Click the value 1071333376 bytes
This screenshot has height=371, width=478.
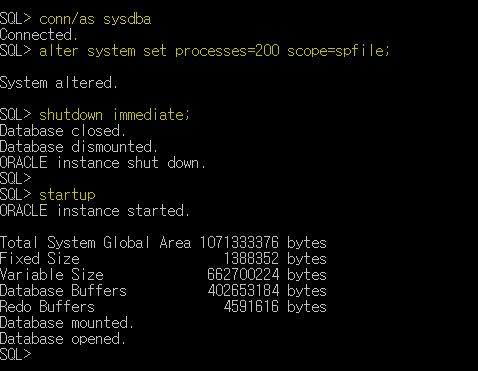click(263, 243)
